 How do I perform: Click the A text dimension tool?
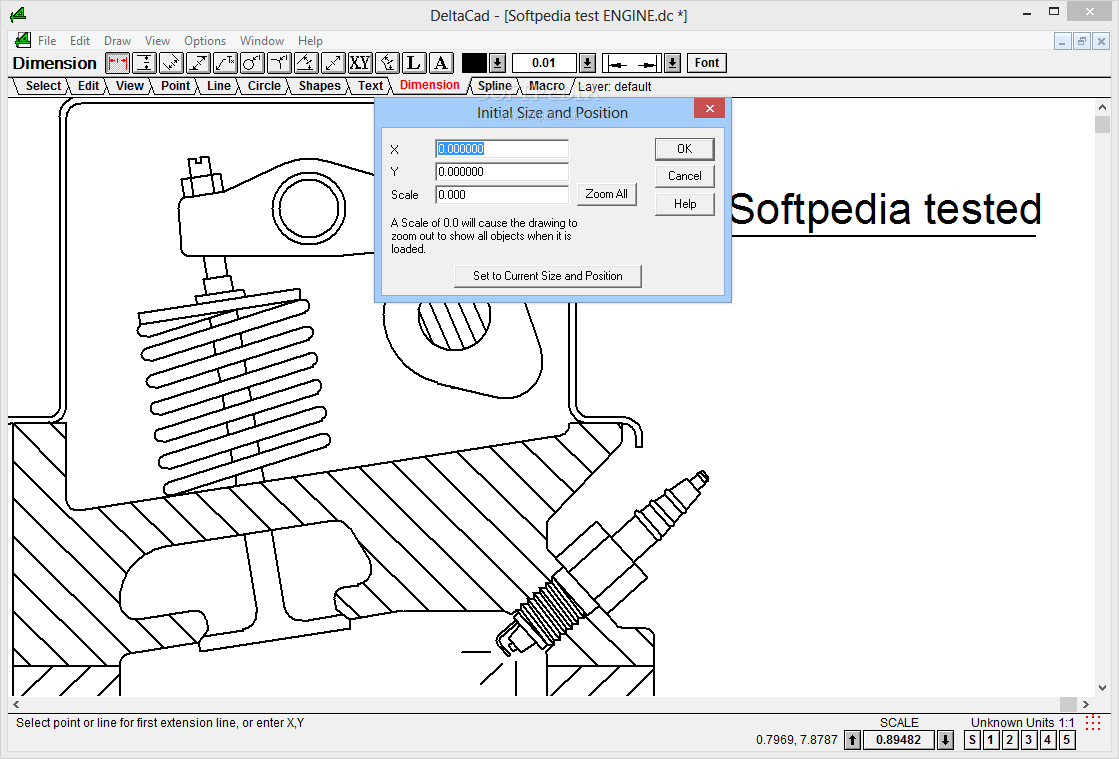click(441, 63)
